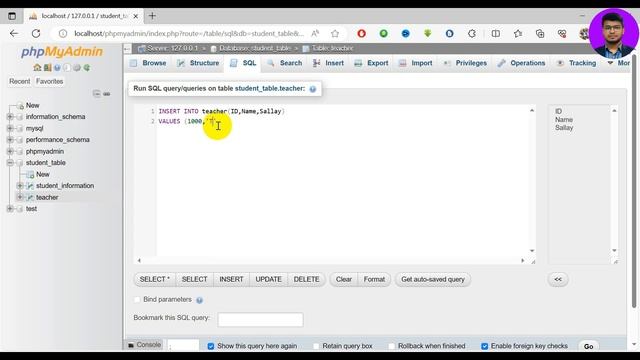Screen dimensions: 640x360
Task: Click the Bind parameters help icon
Action: tap(199, 300)
